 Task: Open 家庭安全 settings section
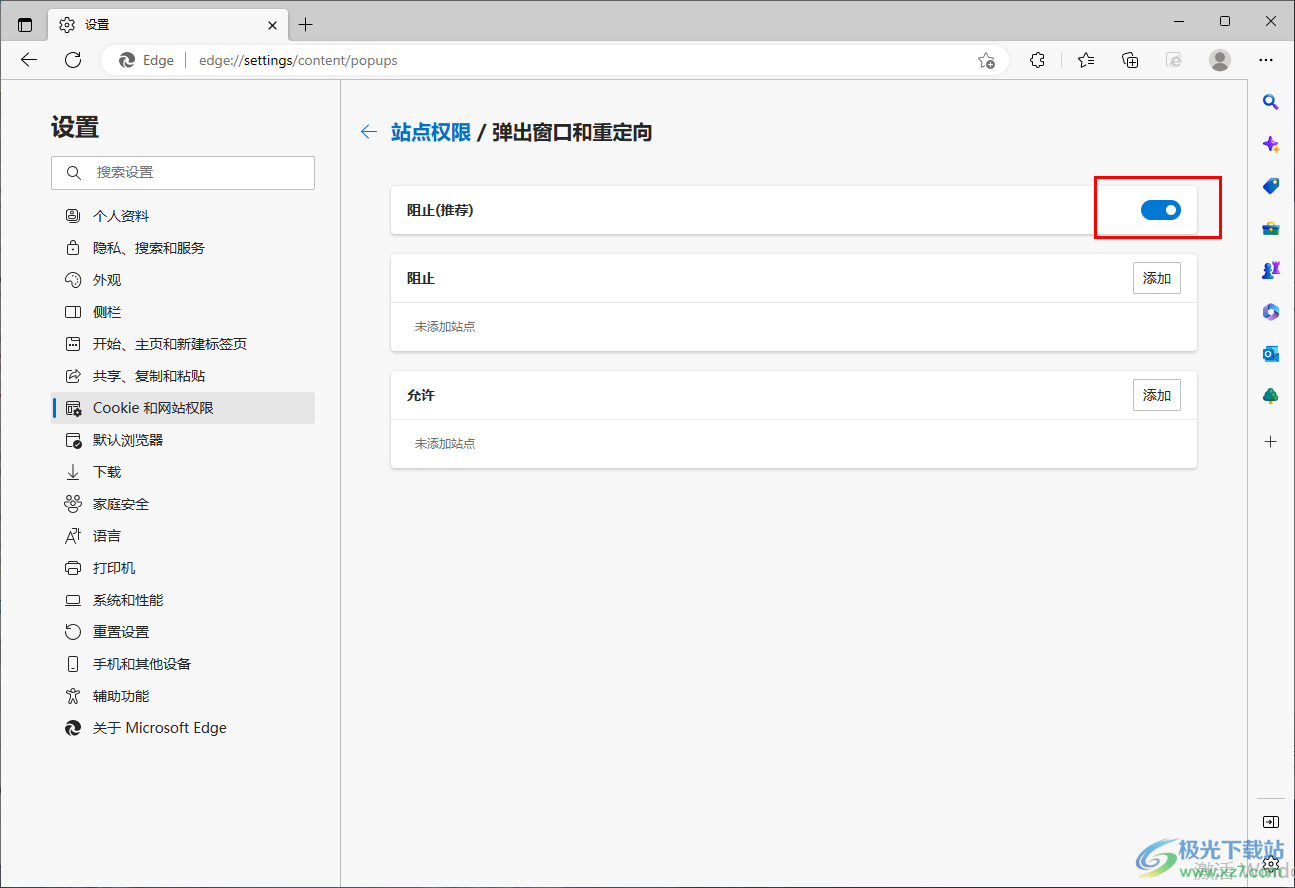tap(183, 504)
